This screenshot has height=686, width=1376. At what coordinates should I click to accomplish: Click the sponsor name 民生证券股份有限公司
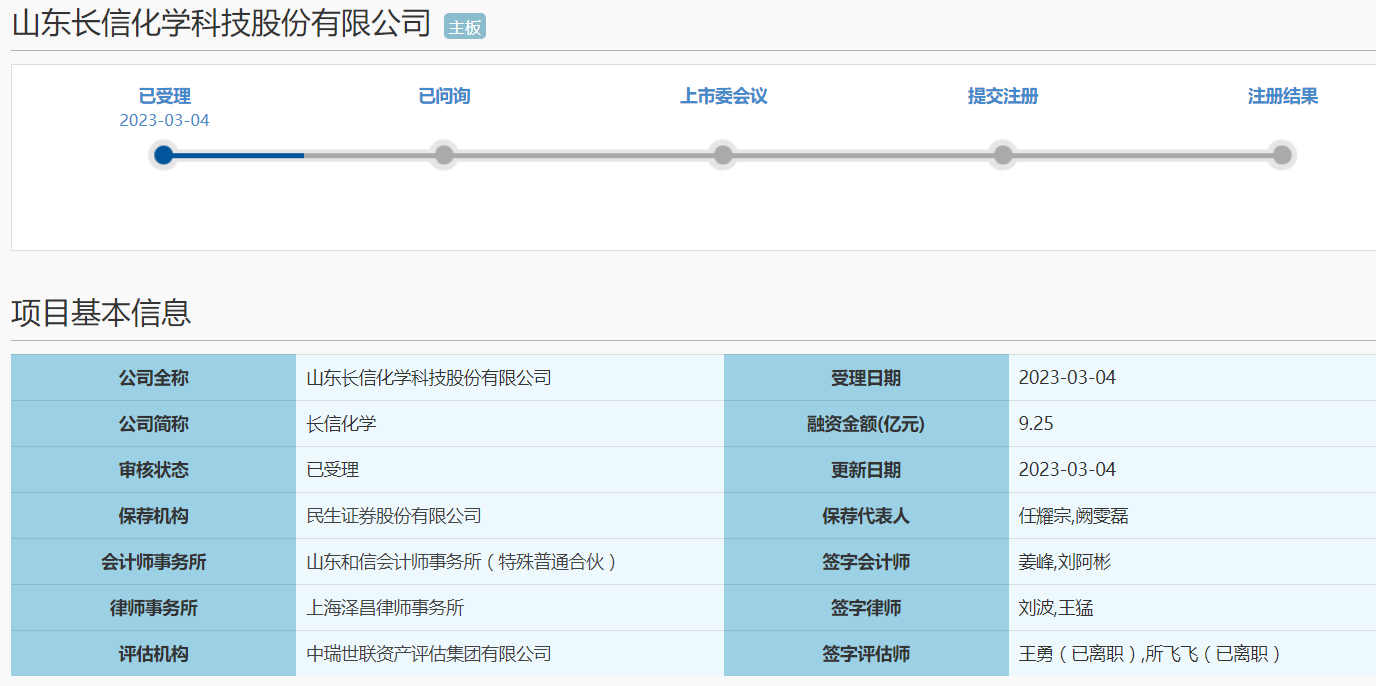pos(394,516)
